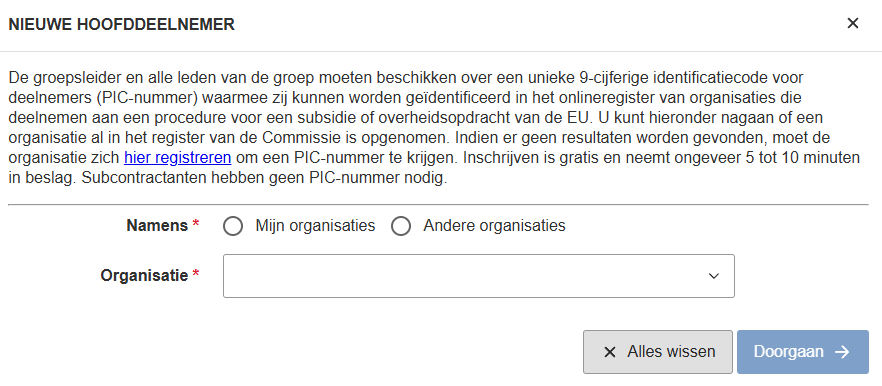Choose the 'Andere organisaties' option label
The image size is (882, 386).
click(x=494, y=226)
